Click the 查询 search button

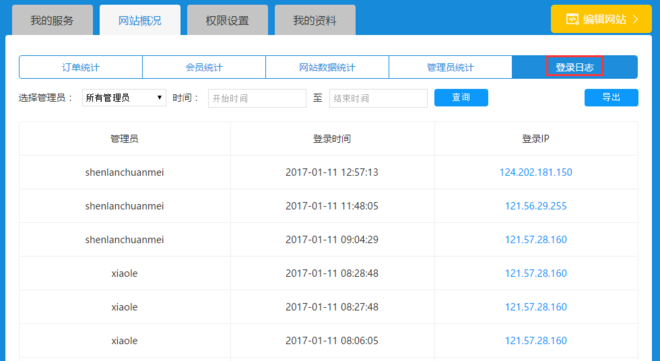[461, 98]
